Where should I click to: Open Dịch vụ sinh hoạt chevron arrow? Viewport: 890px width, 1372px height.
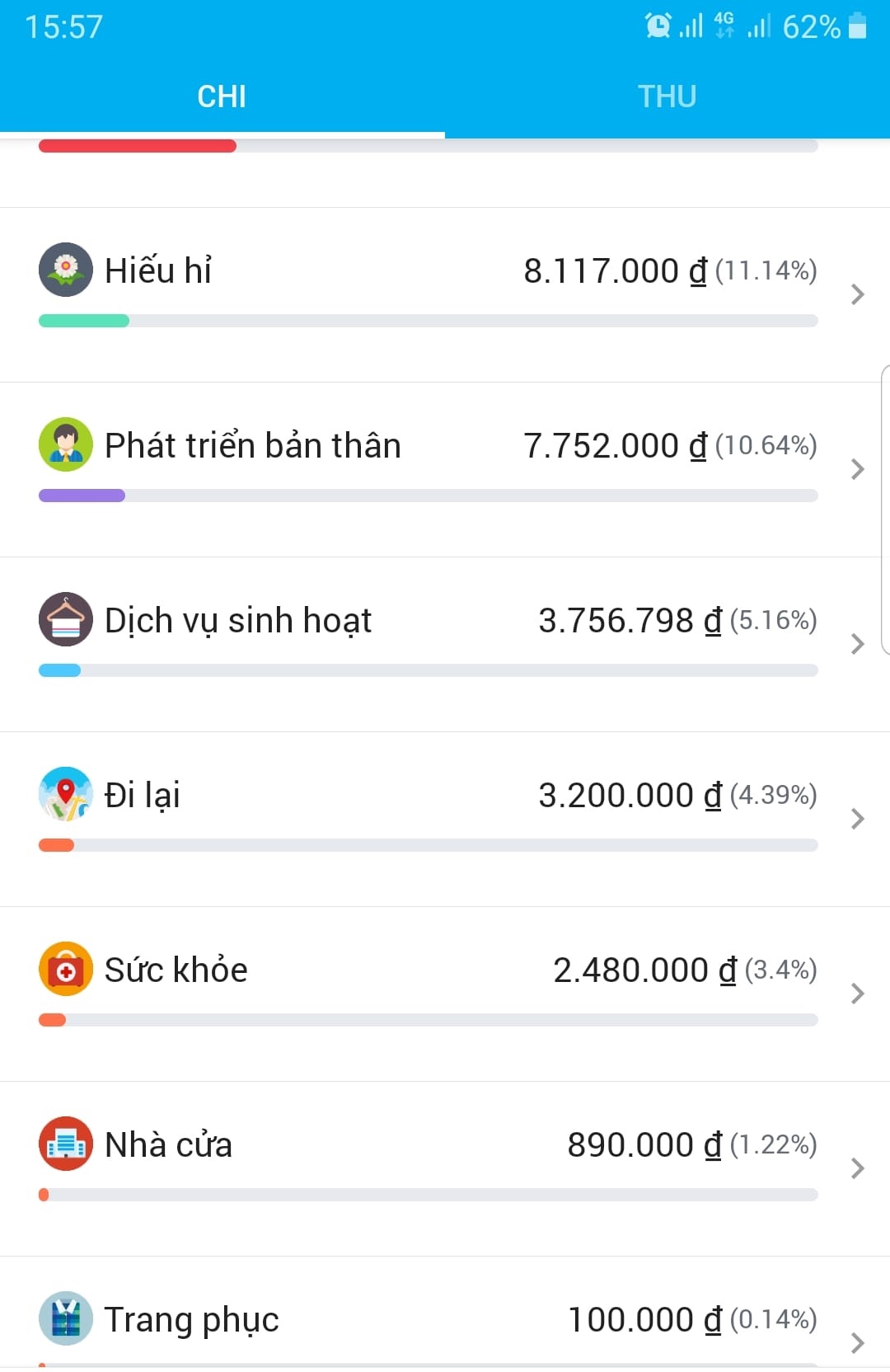tap(857, 644)
